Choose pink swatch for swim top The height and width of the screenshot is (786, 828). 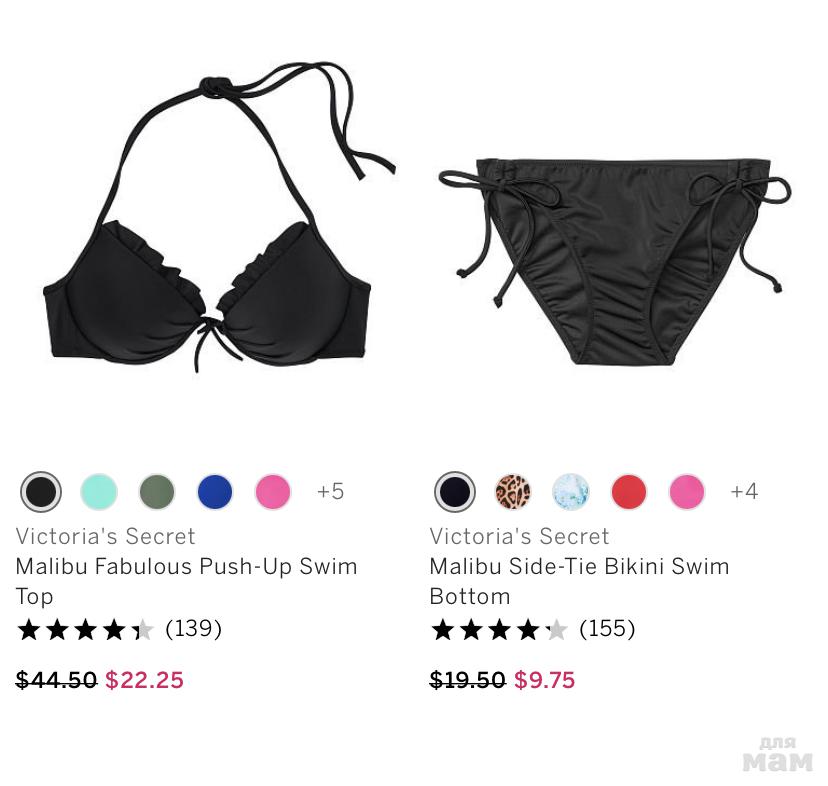[273, 492]
